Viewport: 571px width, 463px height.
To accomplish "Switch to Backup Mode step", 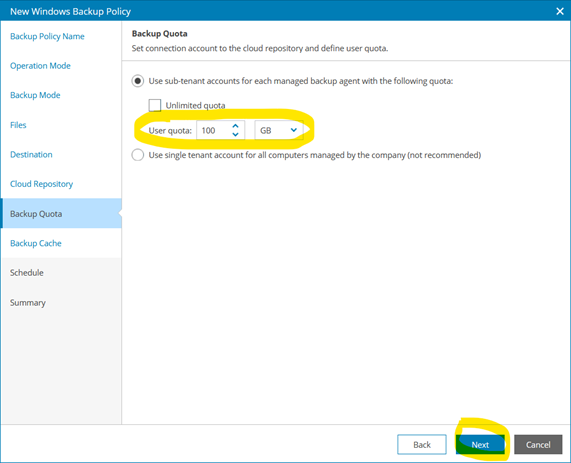I will pos(35,95).
